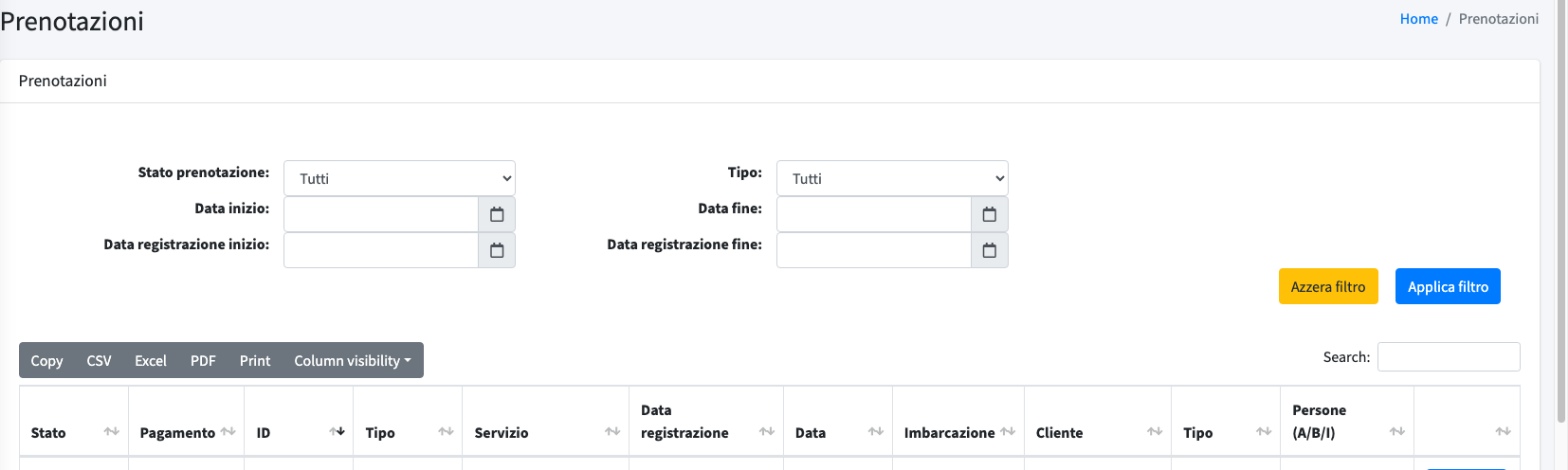Click the Data registrazione fine field
Screen dimensions: 1568x470
[874, 250]
